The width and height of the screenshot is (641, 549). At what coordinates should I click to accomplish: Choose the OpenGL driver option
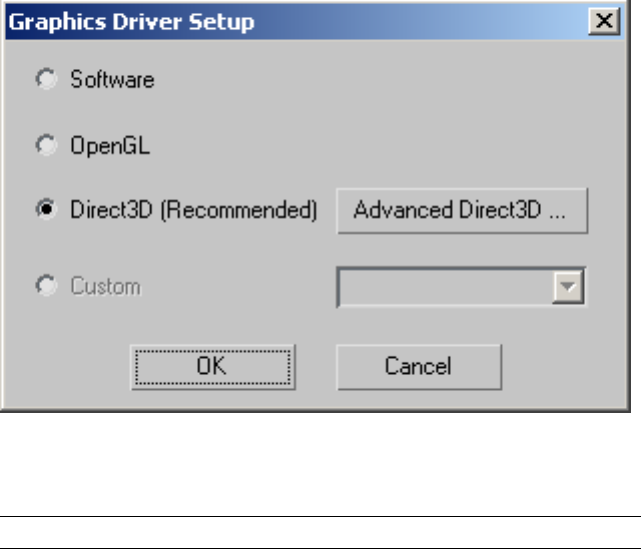46,146
